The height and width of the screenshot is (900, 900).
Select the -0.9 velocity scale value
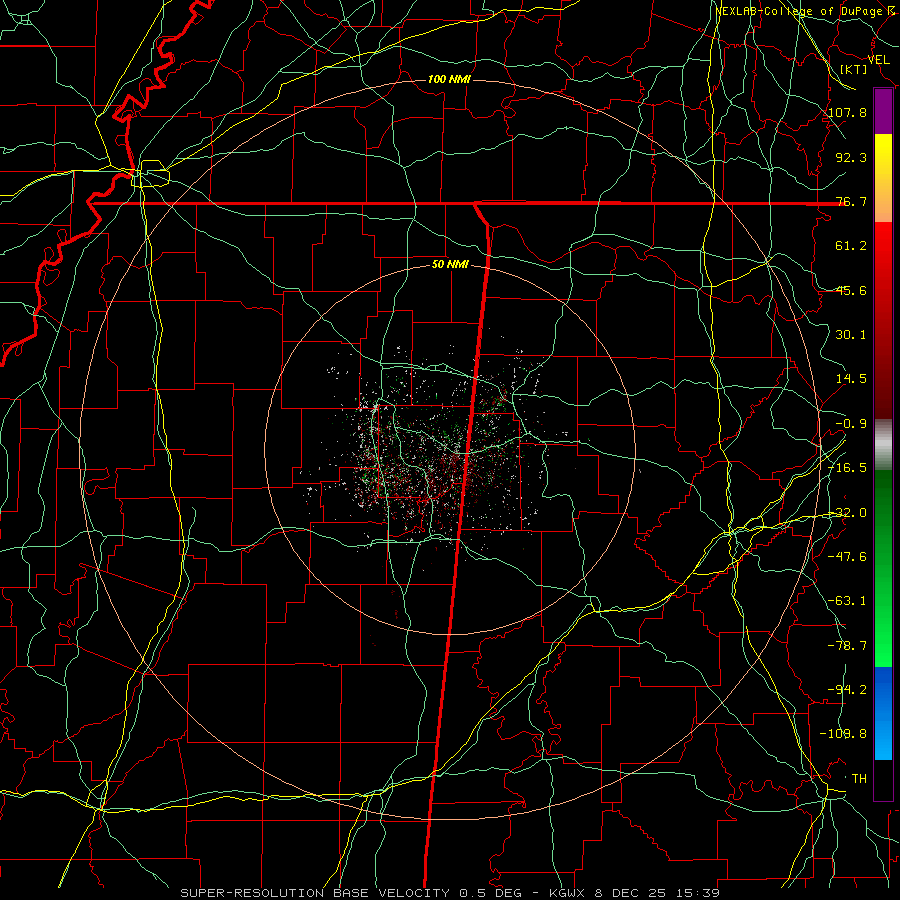coord(851,424)
